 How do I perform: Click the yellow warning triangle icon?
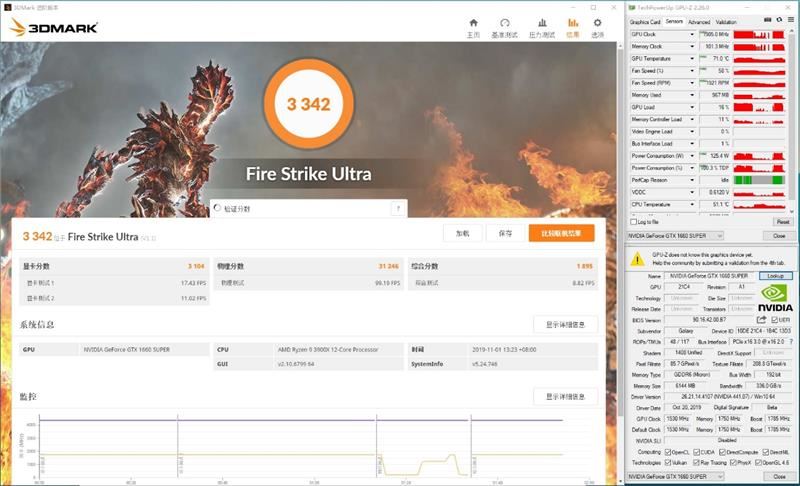pos(637,259)
